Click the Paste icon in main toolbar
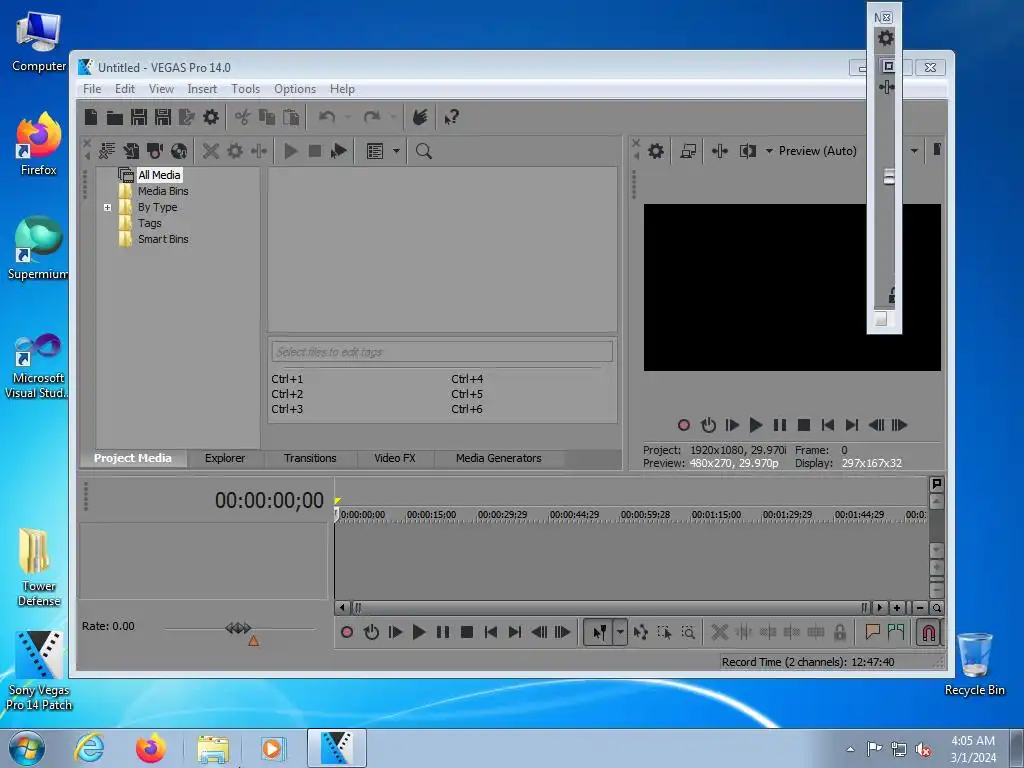This screenshot has width=1024, height=768. click(291, 118)
